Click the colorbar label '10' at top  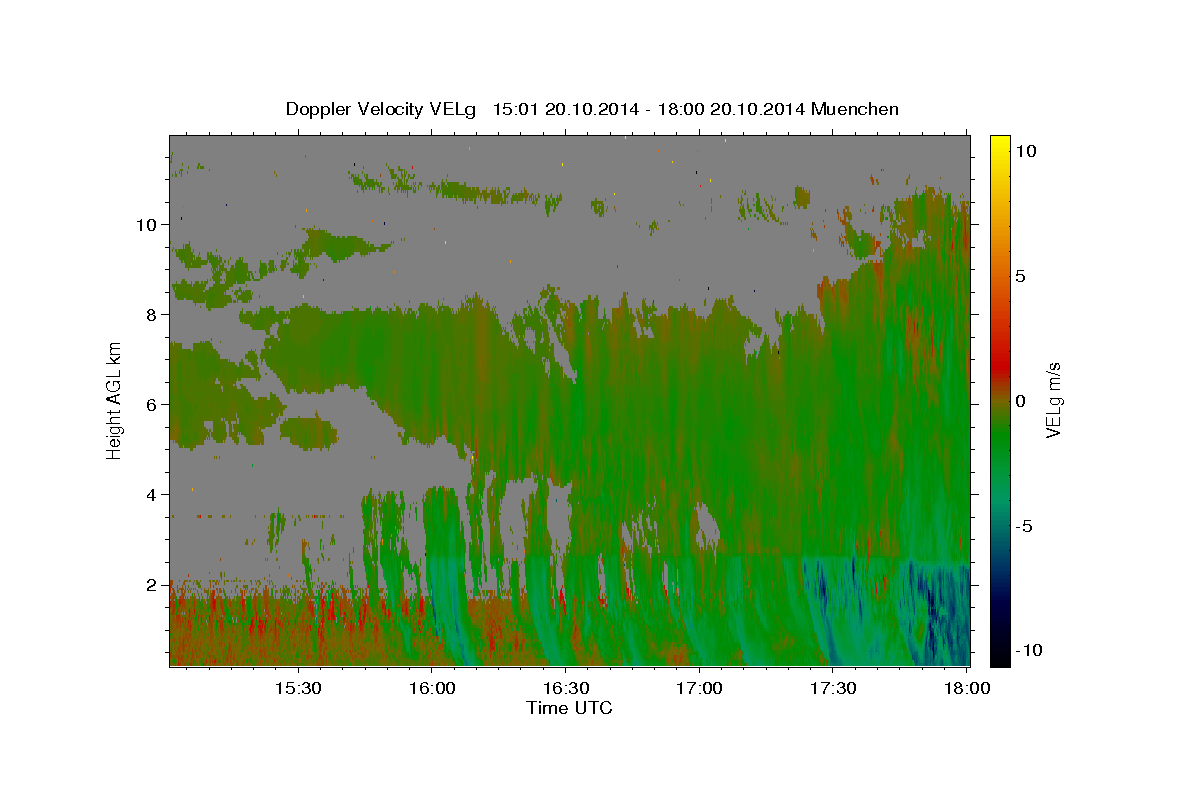[x=1026, y=151]
